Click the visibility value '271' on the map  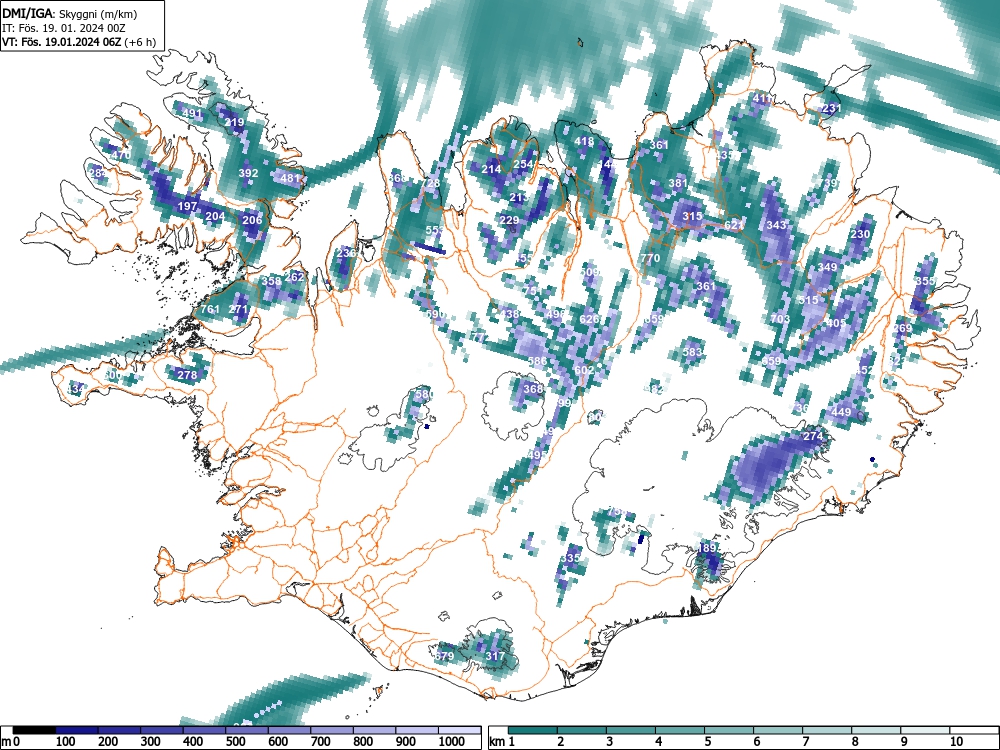(238, 309)
